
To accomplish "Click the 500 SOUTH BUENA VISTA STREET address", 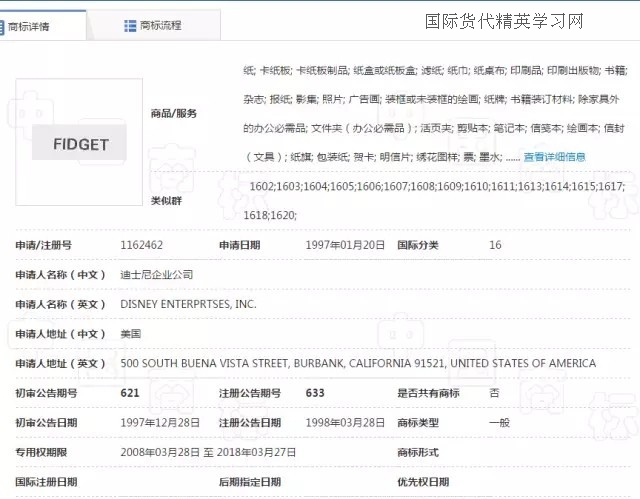I will click(357, 363).
